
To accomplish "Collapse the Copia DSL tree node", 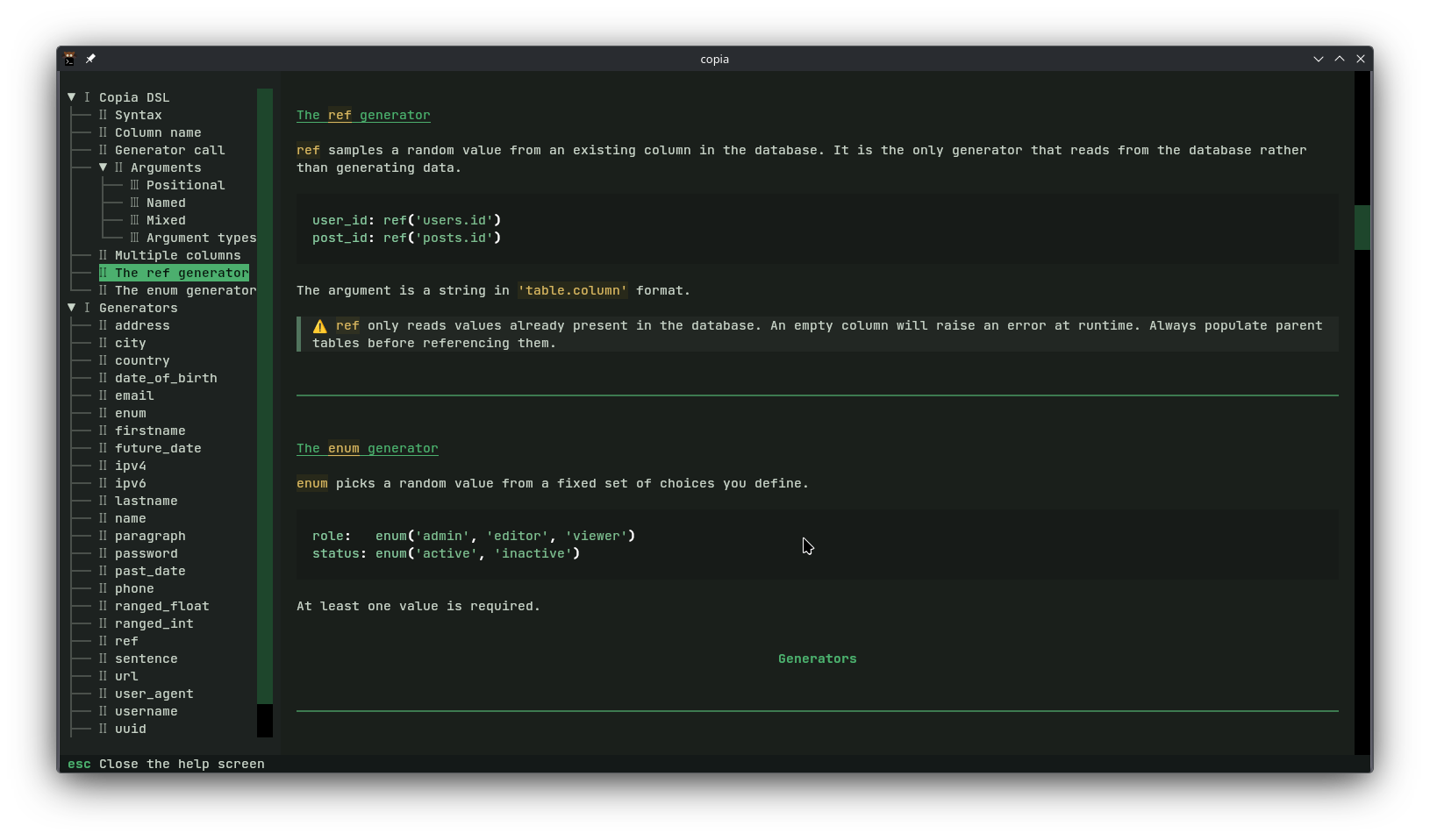I will pyautogui.click(x=72, y=97).
